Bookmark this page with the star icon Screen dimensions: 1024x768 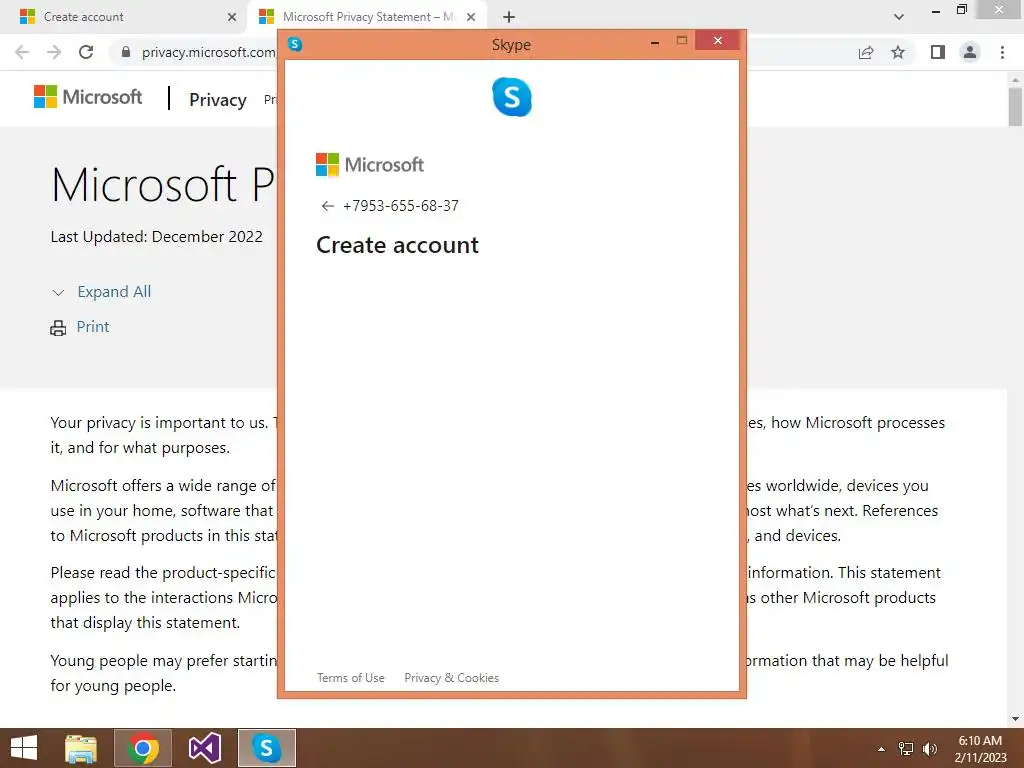pos(898,52)
